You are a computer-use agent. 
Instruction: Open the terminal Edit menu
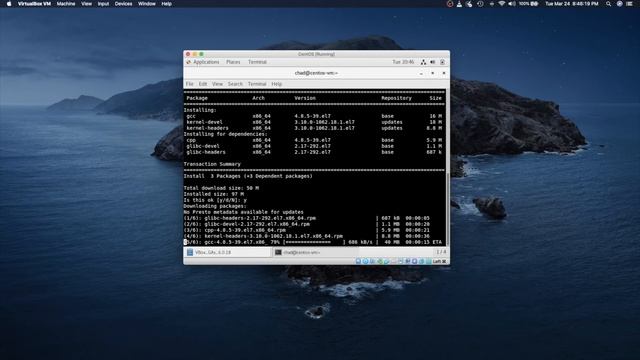point(203,84)
